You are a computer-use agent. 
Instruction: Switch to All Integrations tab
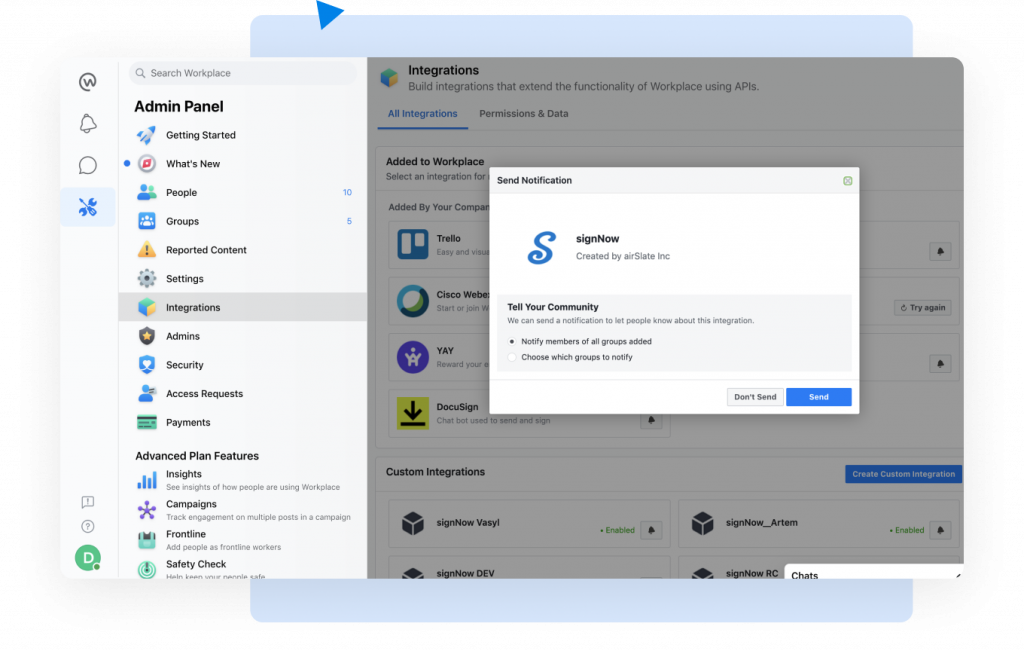tap(422, 114)
